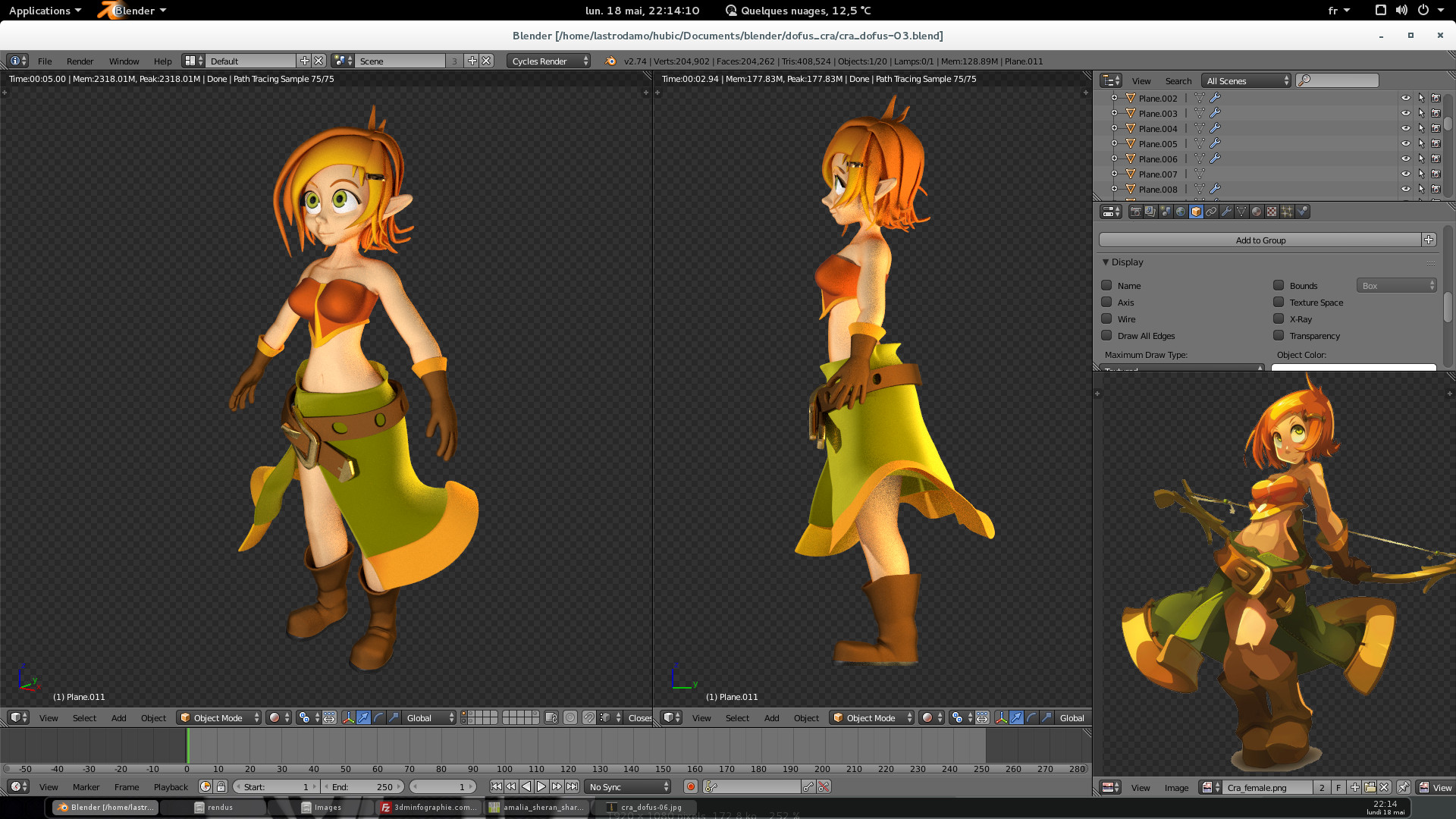
Task: Toggle snap during transform magnet icon
Action: point(589,717)
